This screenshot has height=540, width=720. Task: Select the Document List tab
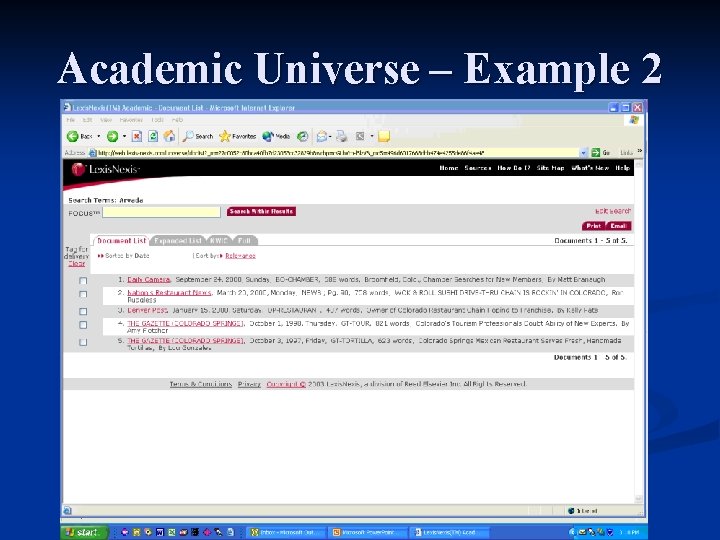tap(121, 241)
